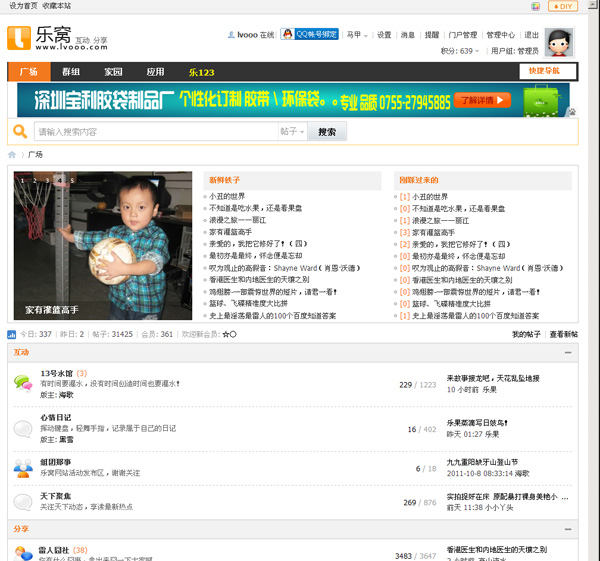Click the orange search magnifier icon

coord(20,132)
